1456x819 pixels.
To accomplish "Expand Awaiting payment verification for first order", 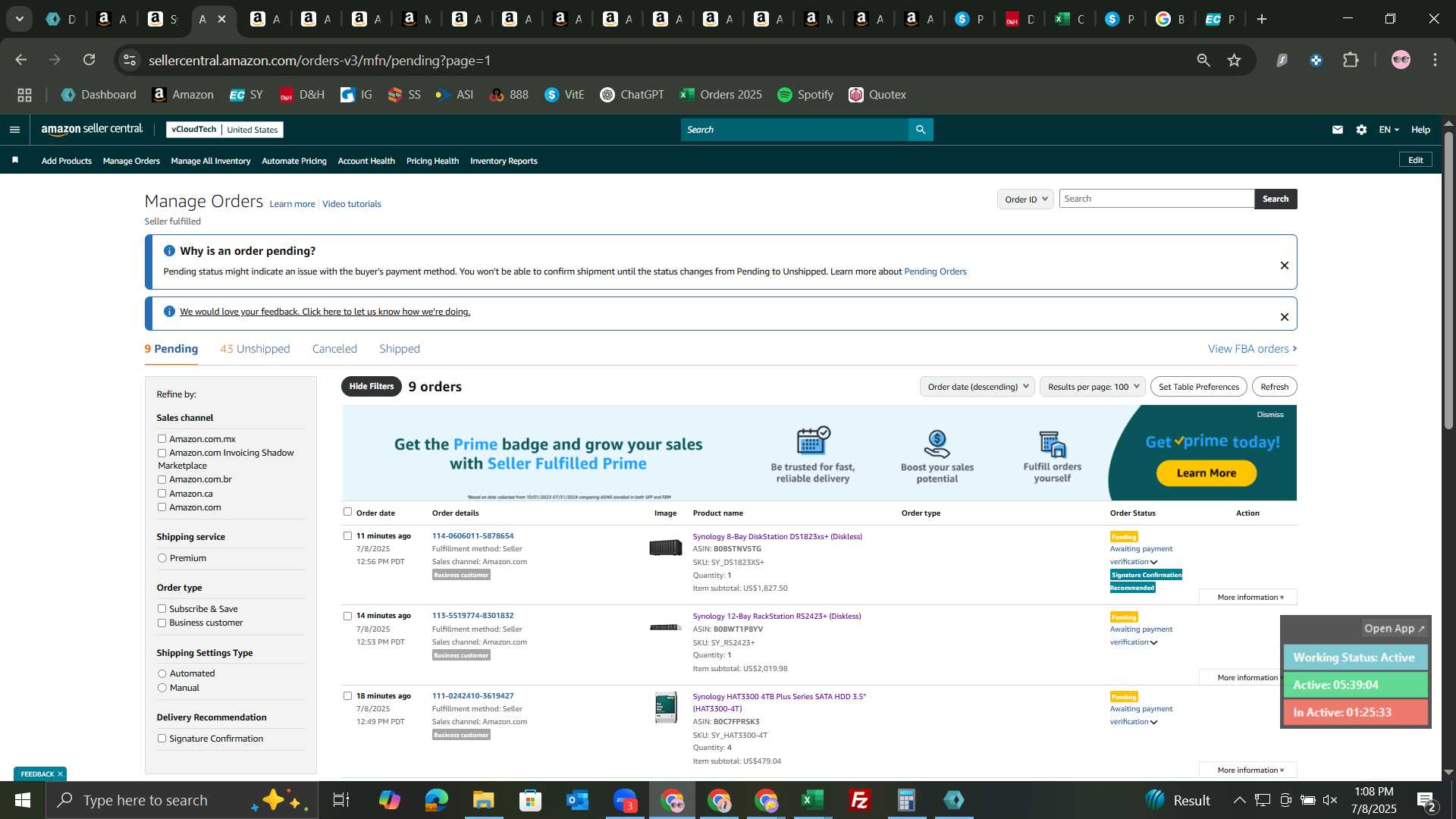I will coord(1141,555).
